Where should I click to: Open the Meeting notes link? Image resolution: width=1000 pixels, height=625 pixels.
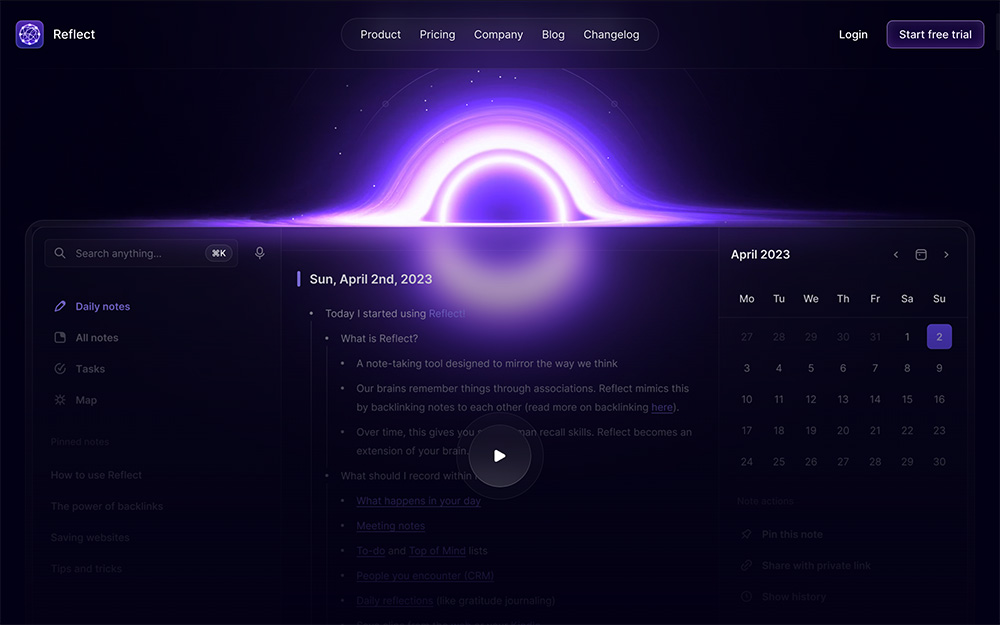[x=390, y=526]
